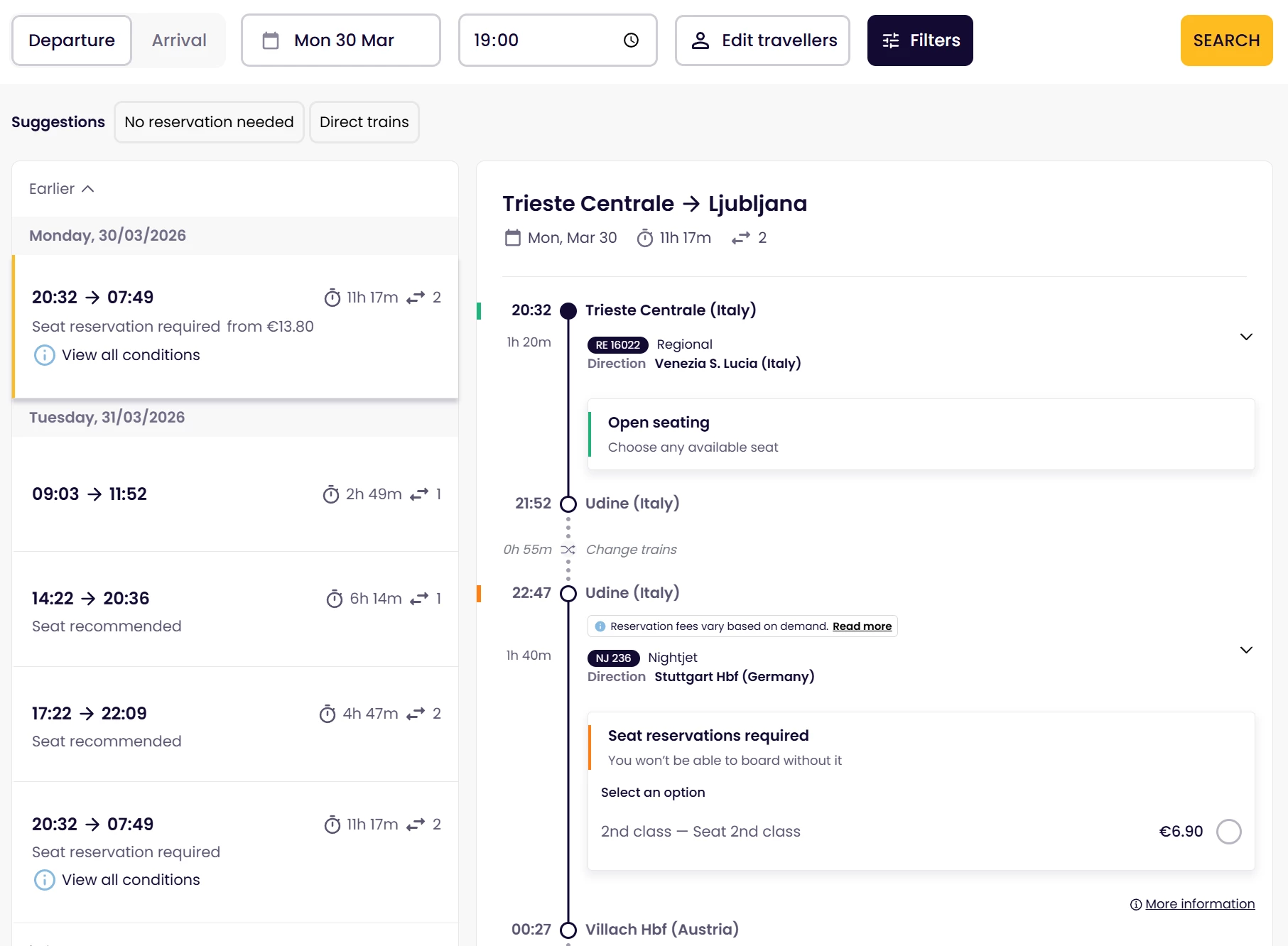The height and width of the screenshot is (946, 1288).
Task: Click the calendar icon in date field
Action: [271, 40]
